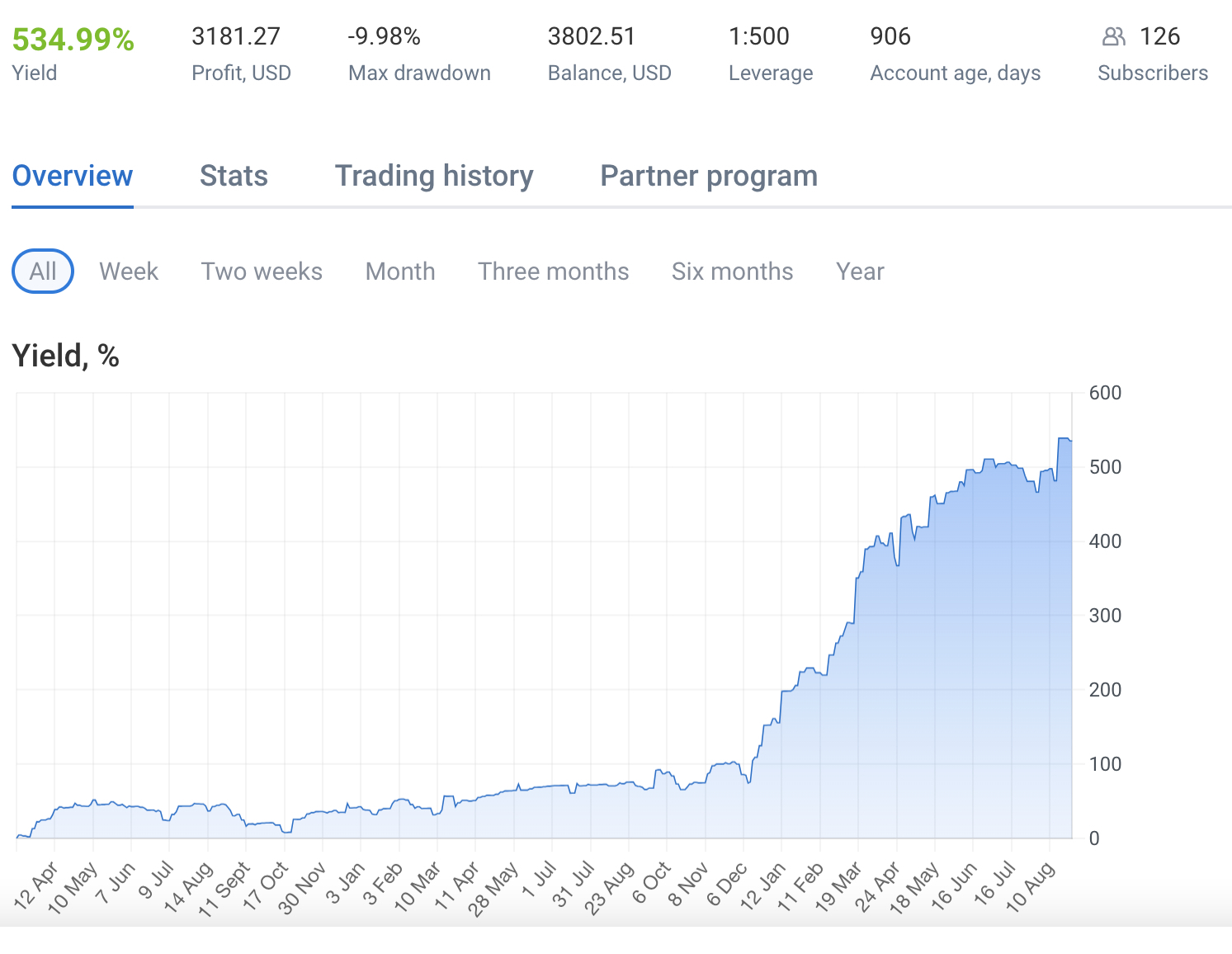Click the 126 subscribers count
Image resolution: width=1232 pixels, height=954 pixels.
tap(1159, 36)
